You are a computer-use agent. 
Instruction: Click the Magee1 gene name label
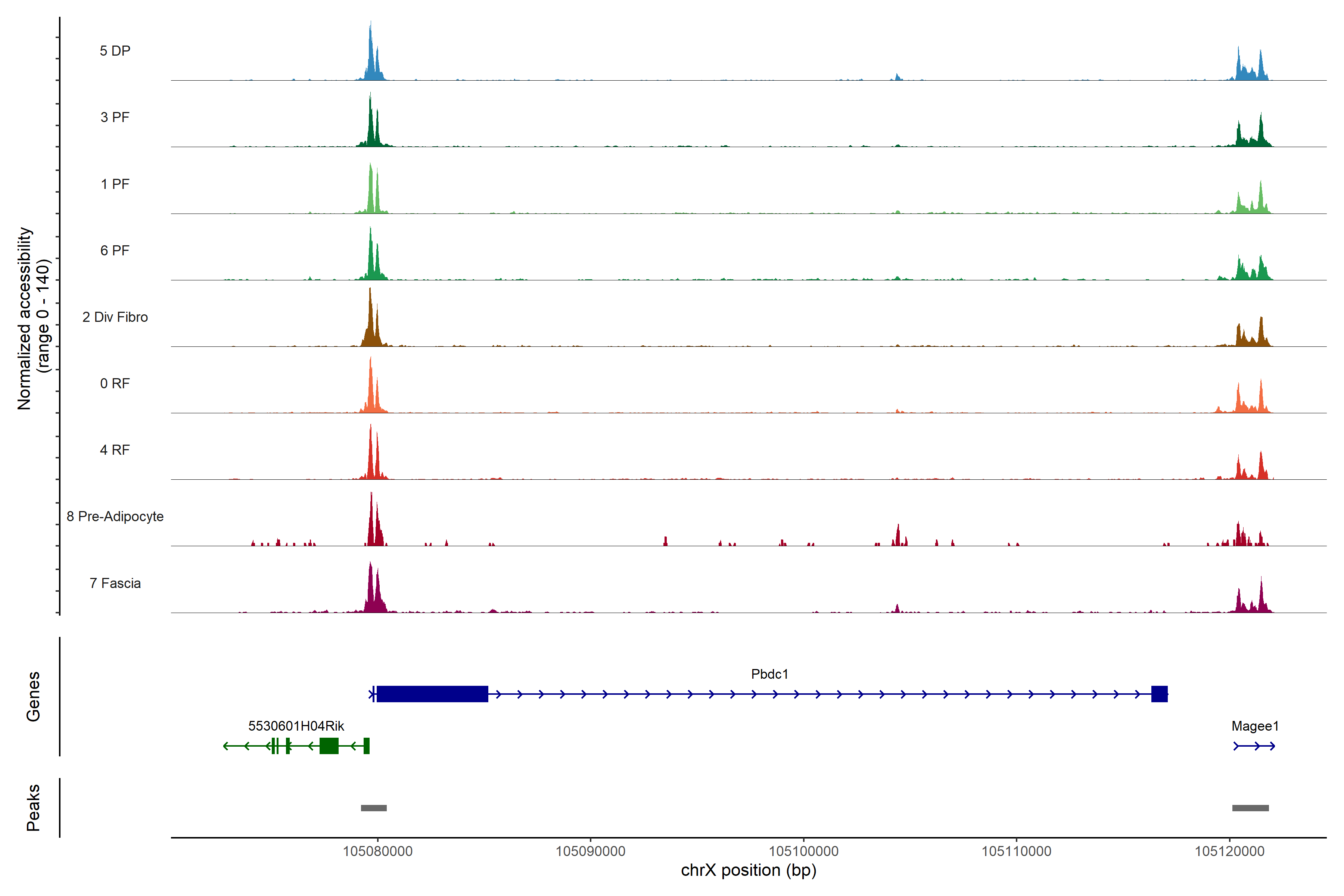(1255, 726)
